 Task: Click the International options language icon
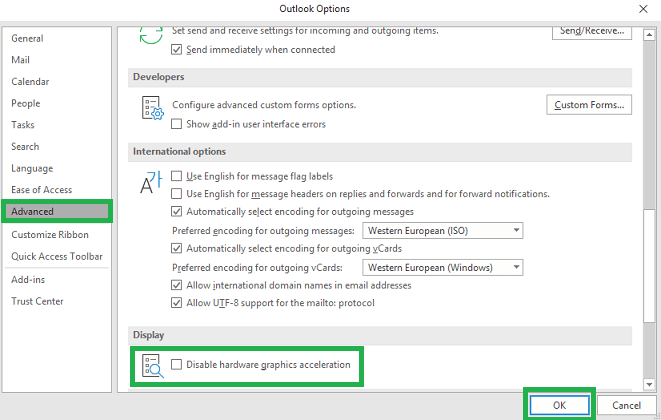pyautogui.click(x=151, y=182)
